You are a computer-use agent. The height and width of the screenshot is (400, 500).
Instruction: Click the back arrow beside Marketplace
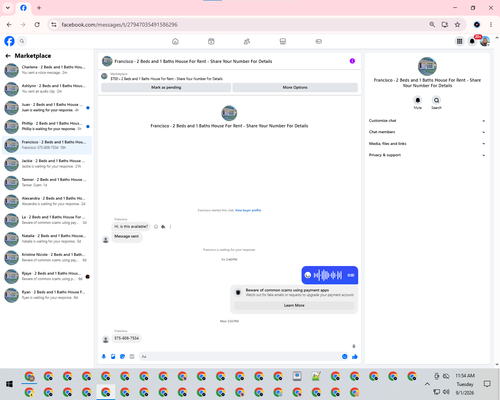pos(8,56)
